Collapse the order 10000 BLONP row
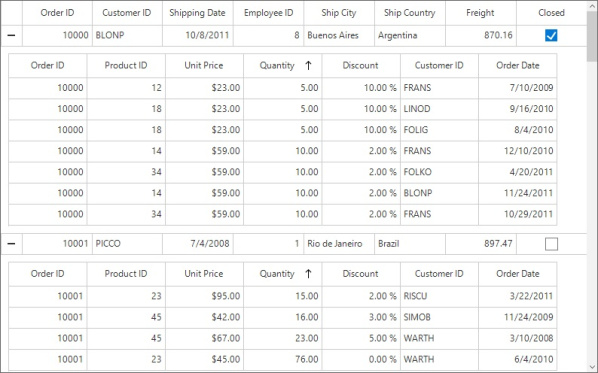Screen dimensions: 598x373 tap(11, 35)
